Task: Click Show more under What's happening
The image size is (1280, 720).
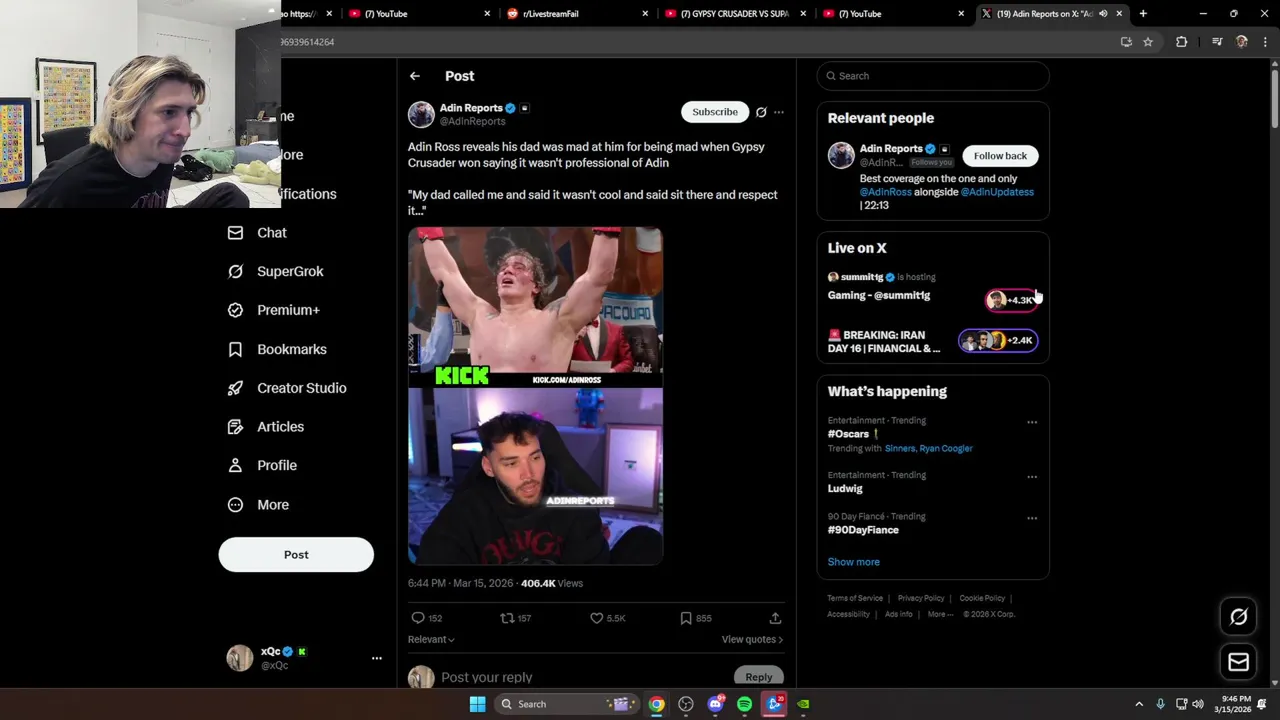Action: coord(854,562)
